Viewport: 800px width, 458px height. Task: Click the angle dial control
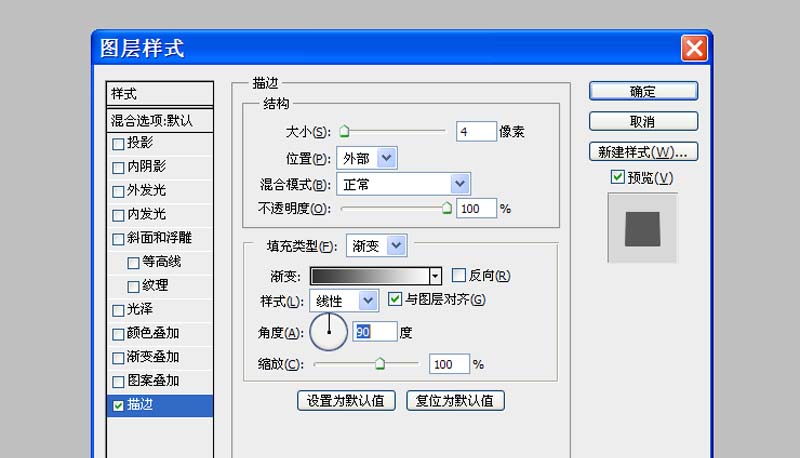(328, 332)
